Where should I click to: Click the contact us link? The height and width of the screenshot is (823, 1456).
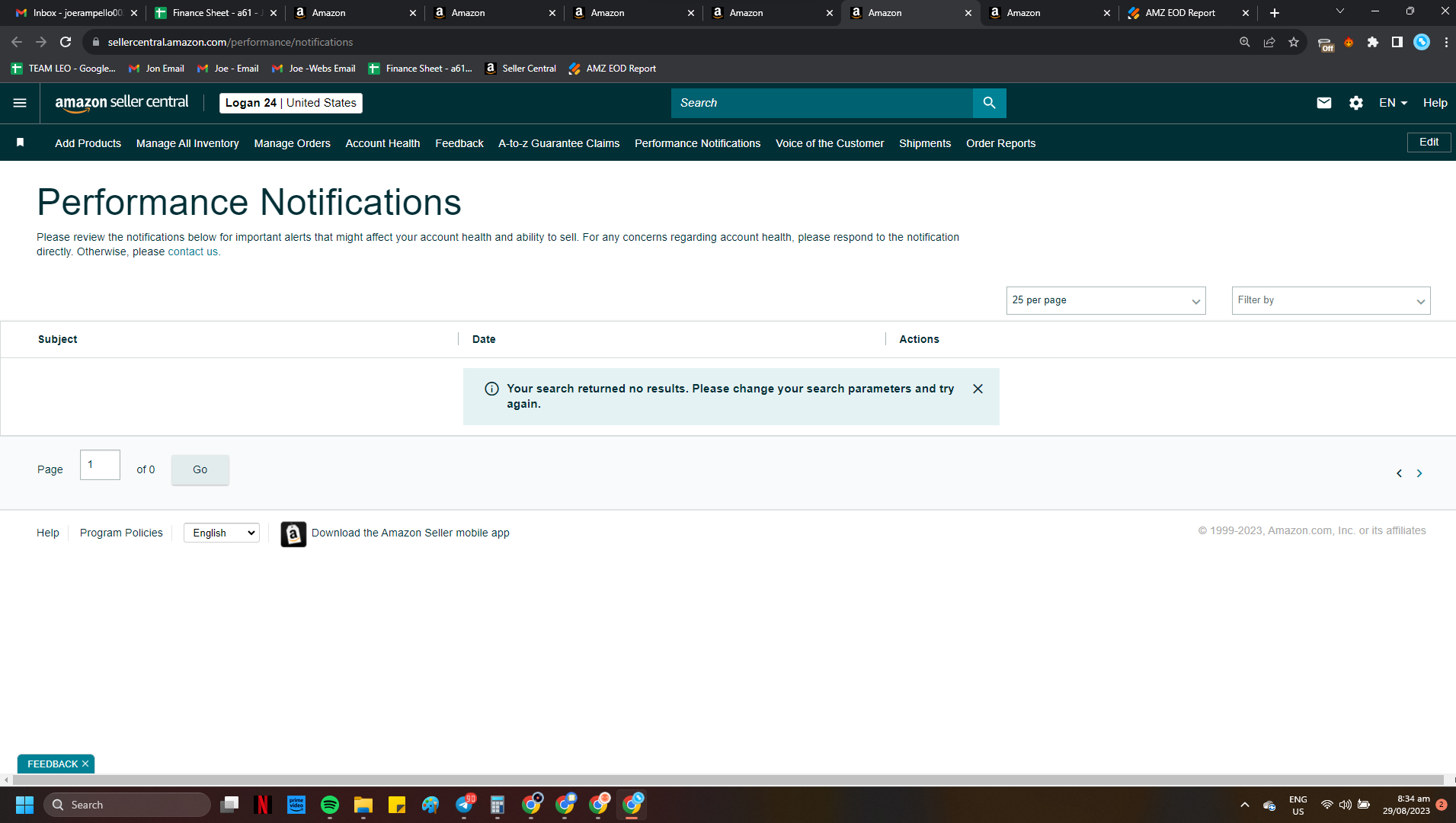click(193, 251)
